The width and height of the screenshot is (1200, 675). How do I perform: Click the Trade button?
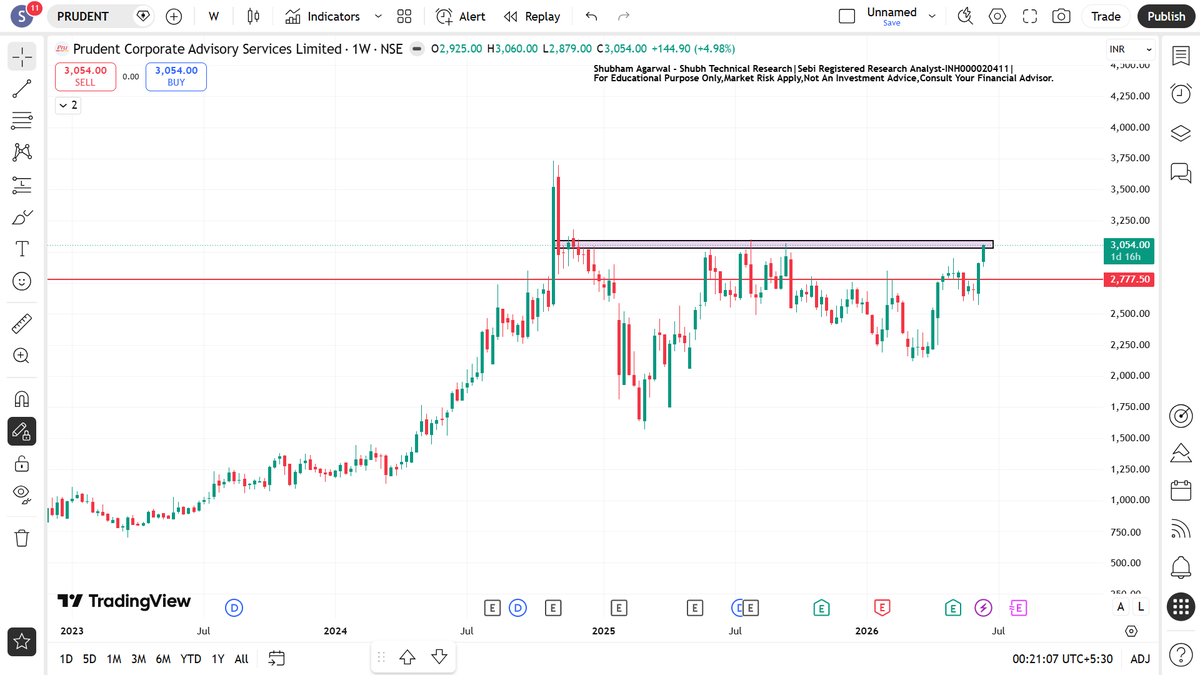(x=1106, y=16)
